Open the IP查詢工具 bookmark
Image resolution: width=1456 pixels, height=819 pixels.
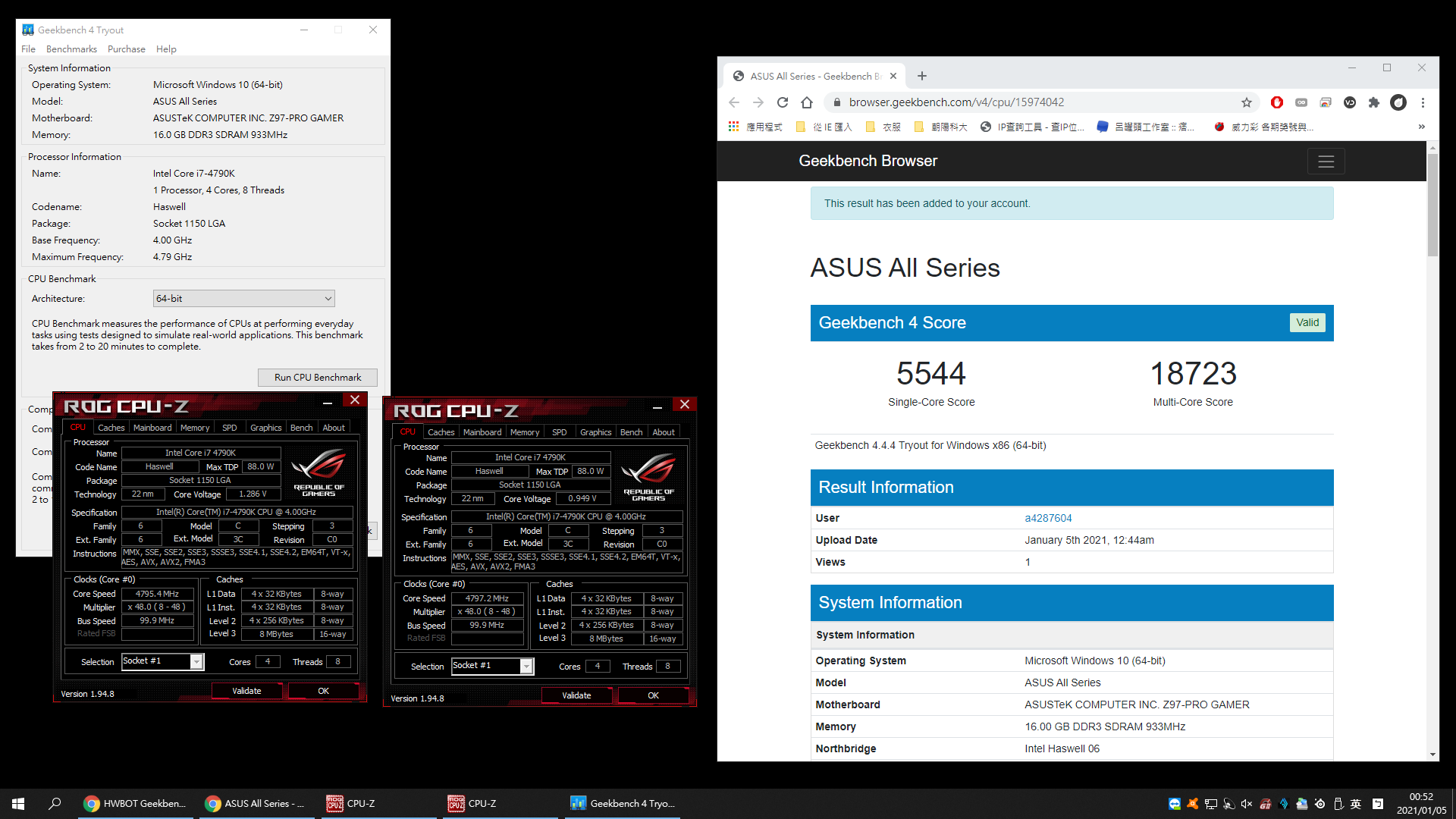(1033, 127)
